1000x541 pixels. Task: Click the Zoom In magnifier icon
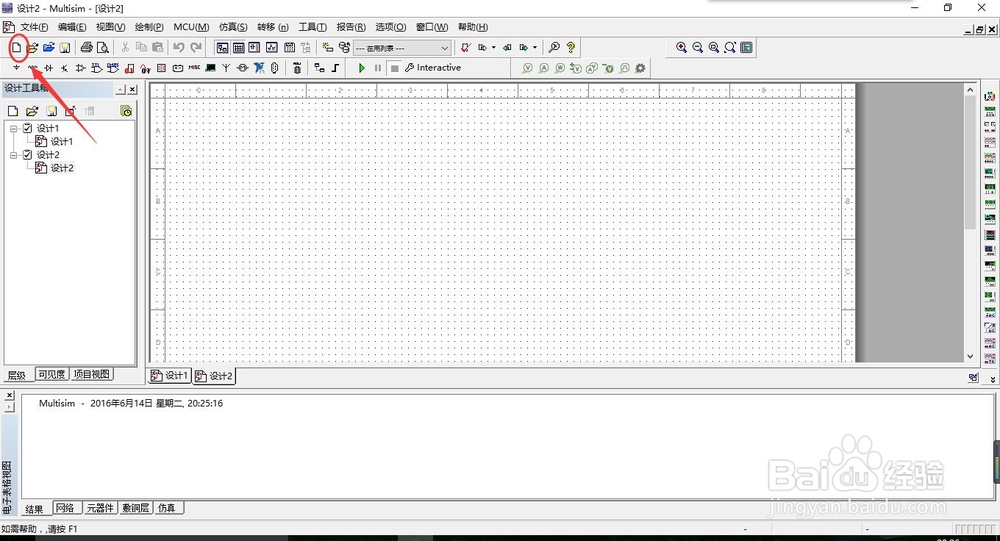pyautogui.click(x=681, y=47)
